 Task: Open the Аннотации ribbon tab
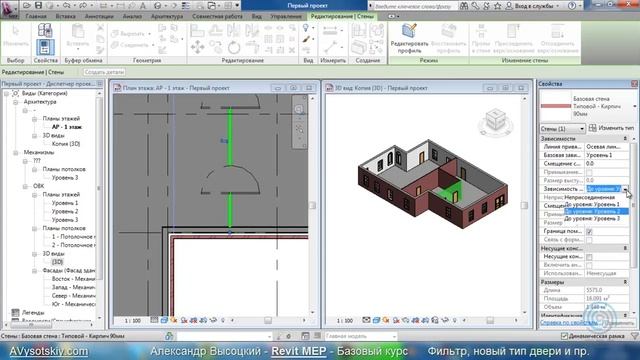pos(99,16)
